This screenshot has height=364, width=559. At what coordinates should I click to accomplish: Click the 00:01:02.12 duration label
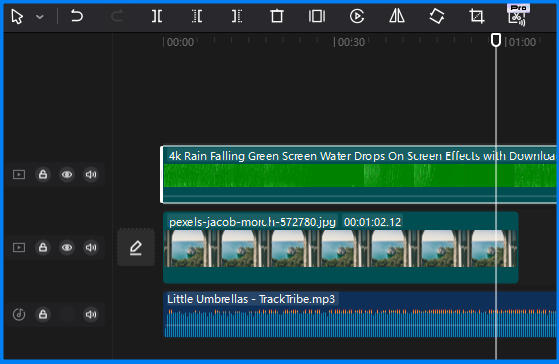tap(373, 222)
